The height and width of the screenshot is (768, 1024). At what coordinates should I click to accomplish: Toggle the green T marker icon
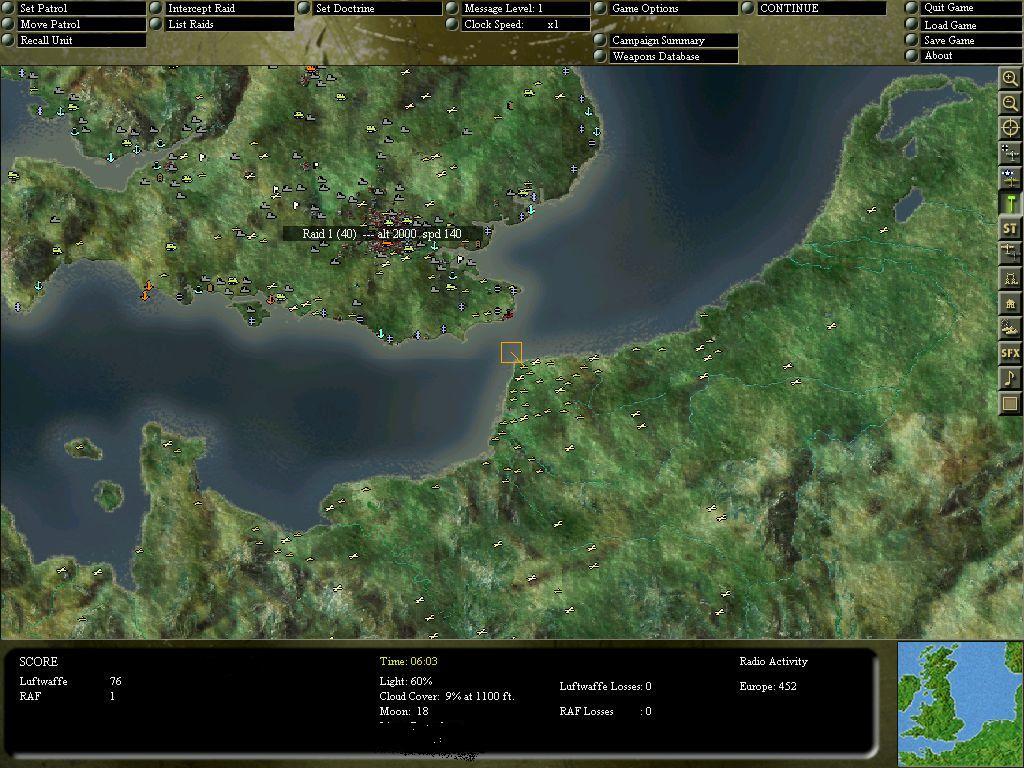pos(1010,203)
